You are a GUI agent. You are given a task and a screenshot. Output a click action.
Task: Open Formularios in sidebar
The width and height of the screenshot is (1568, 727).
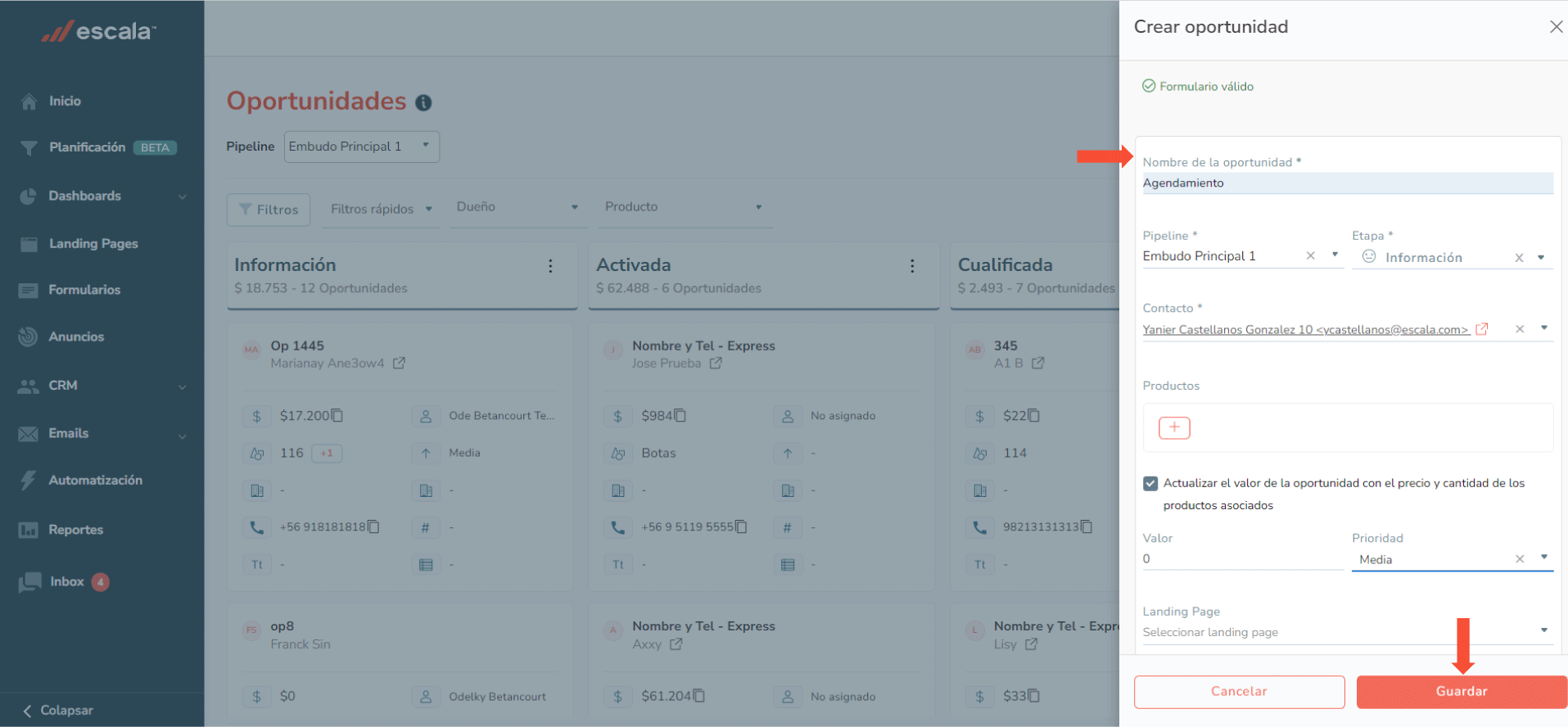coord(84,290)
